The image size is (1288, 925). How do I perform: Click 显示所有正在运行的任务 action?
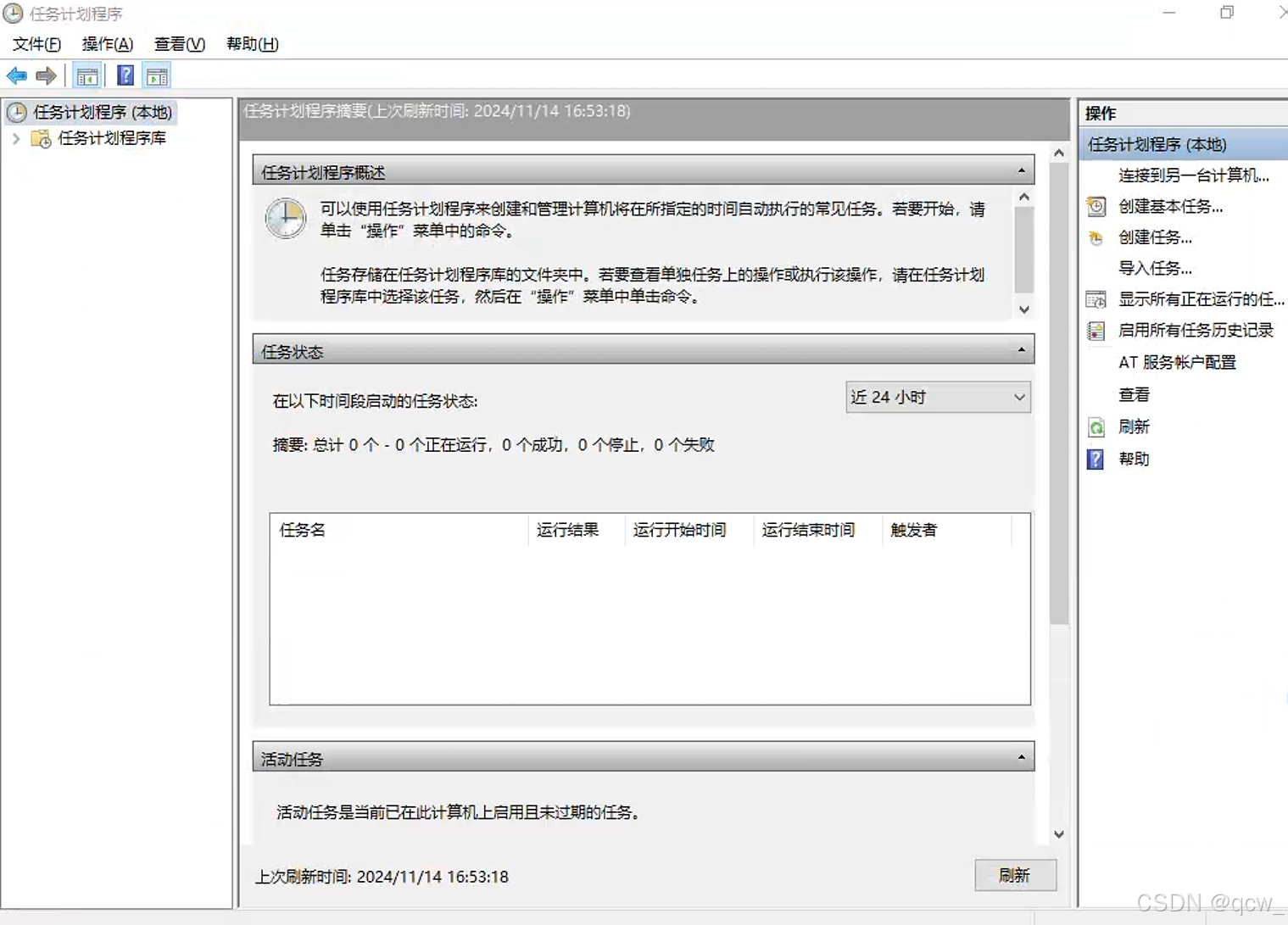coord(1201,299)
